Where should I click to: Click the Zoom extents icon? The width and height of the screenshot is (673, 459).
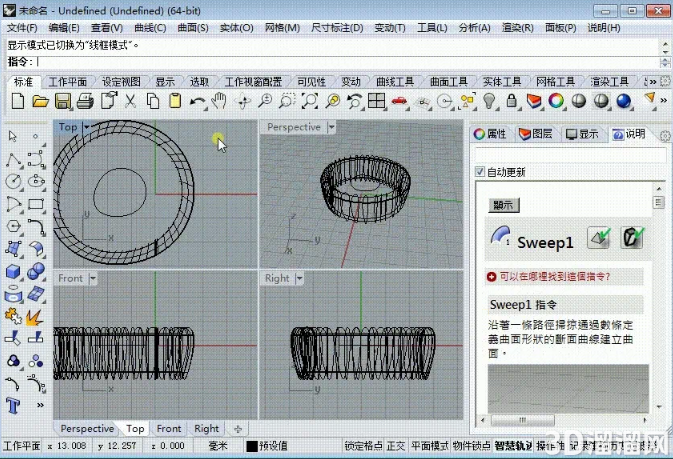pyautogui.click(x=309, y=101)
